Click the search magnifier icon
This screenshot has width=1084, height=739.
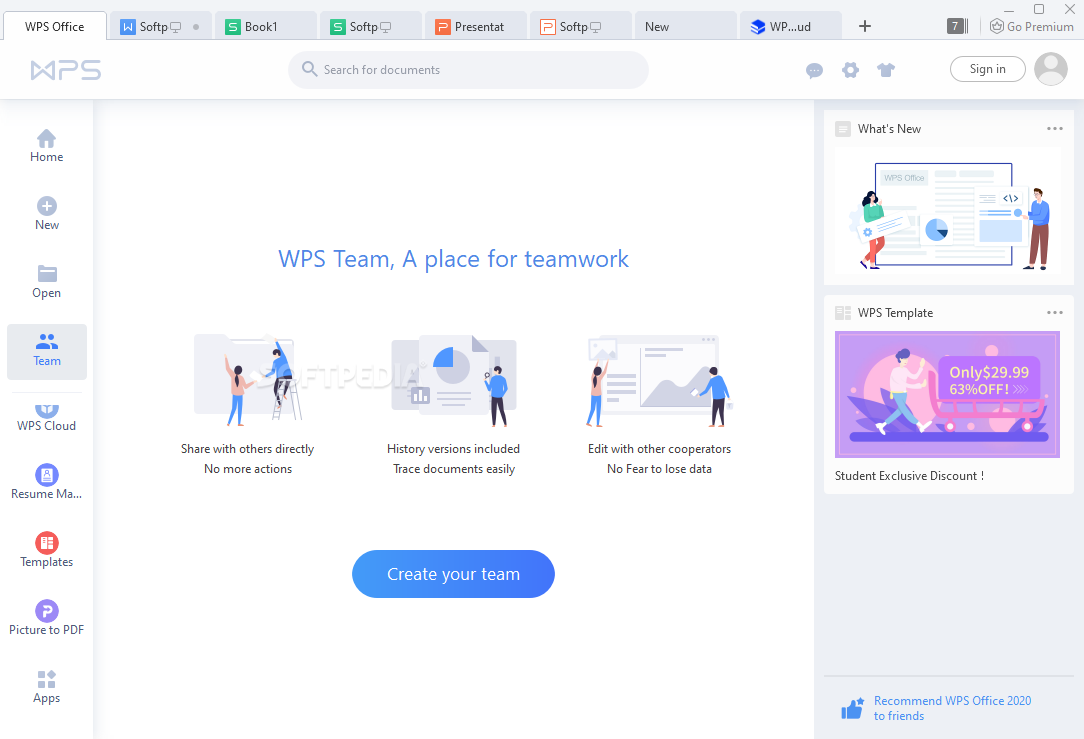tap(310, 69)
